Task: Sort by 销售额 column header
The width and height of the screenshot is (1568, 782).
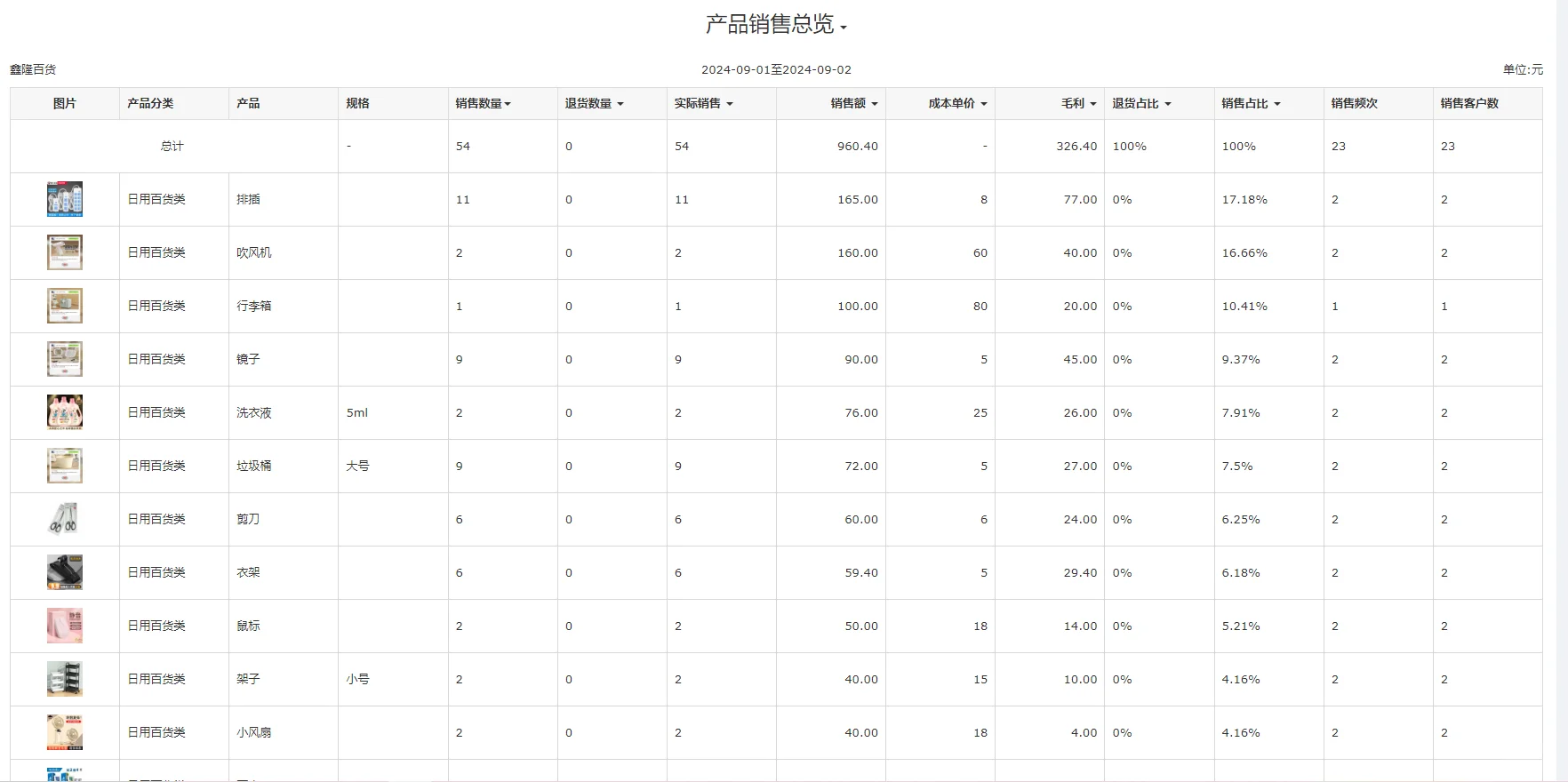Action: pos(854,103)
